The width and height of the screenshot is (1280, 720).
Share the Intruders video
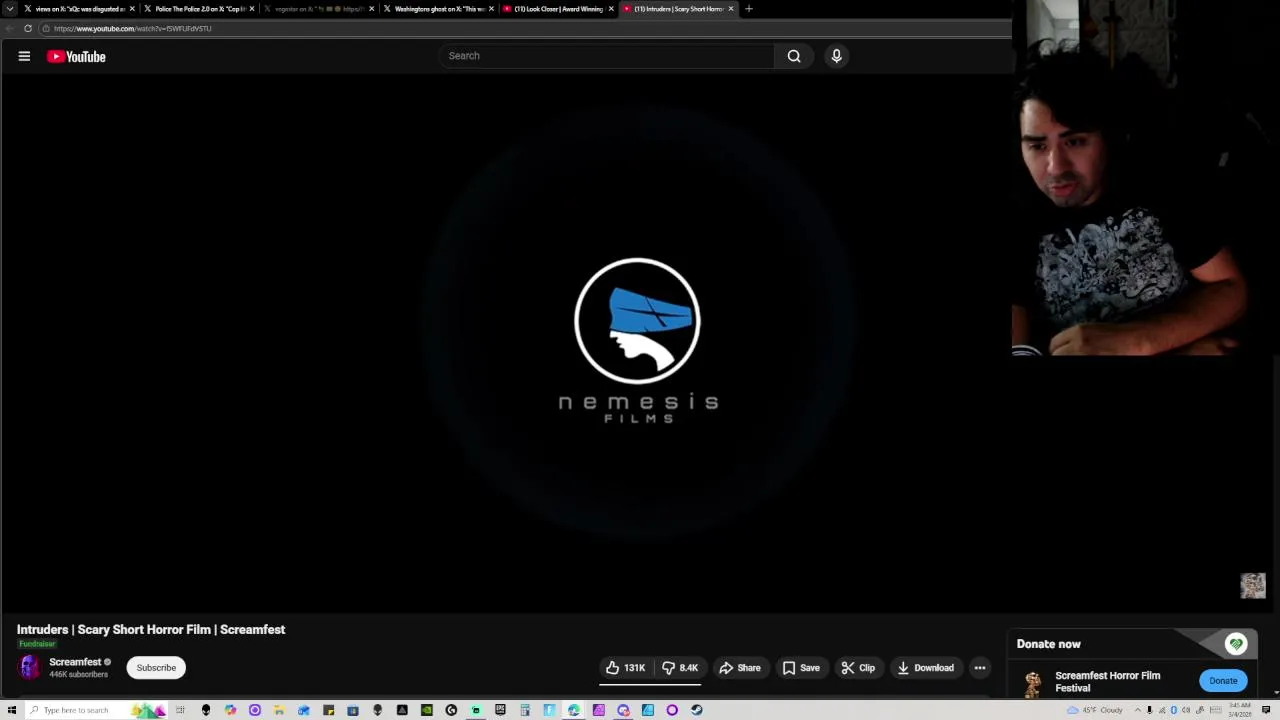740,668
